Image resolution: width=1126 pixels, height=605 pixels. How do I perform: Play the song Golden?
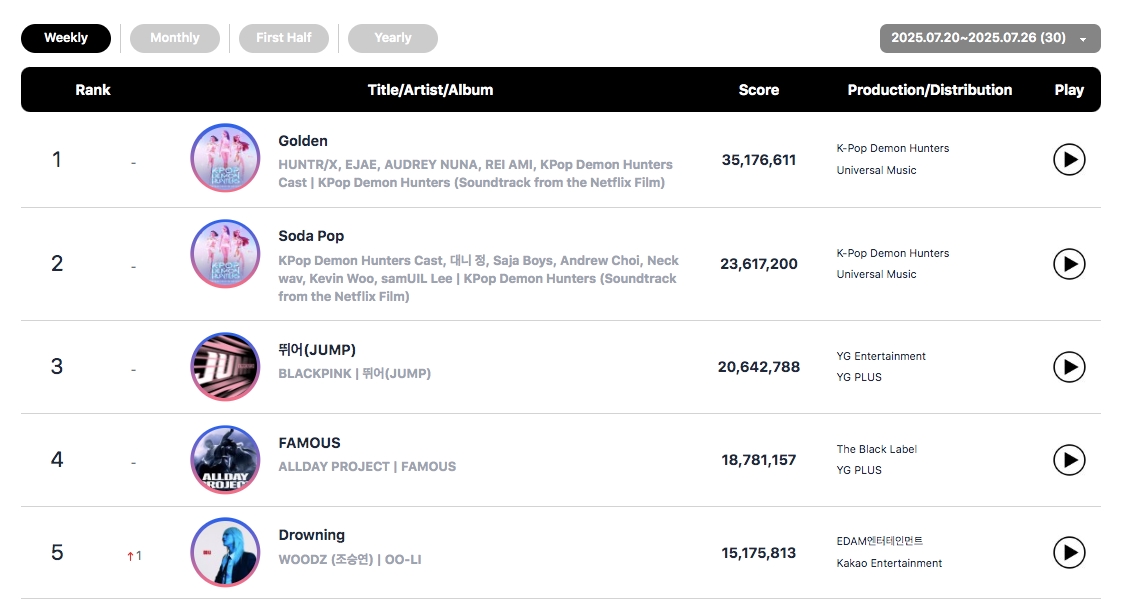coord(1069,160)
